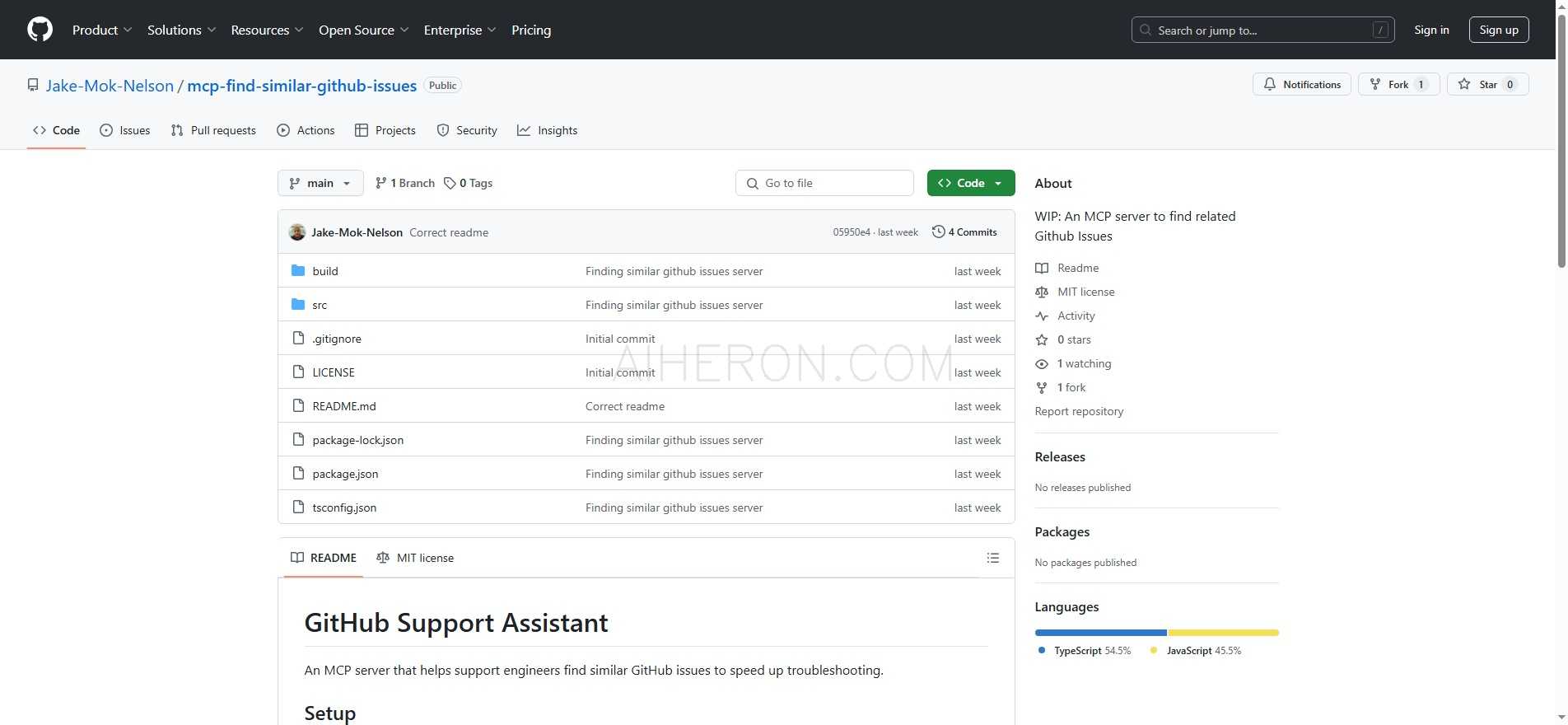Screen dimensions: 1568x725
Task: Click the Report repository link
Action: tap(1079, 411)
